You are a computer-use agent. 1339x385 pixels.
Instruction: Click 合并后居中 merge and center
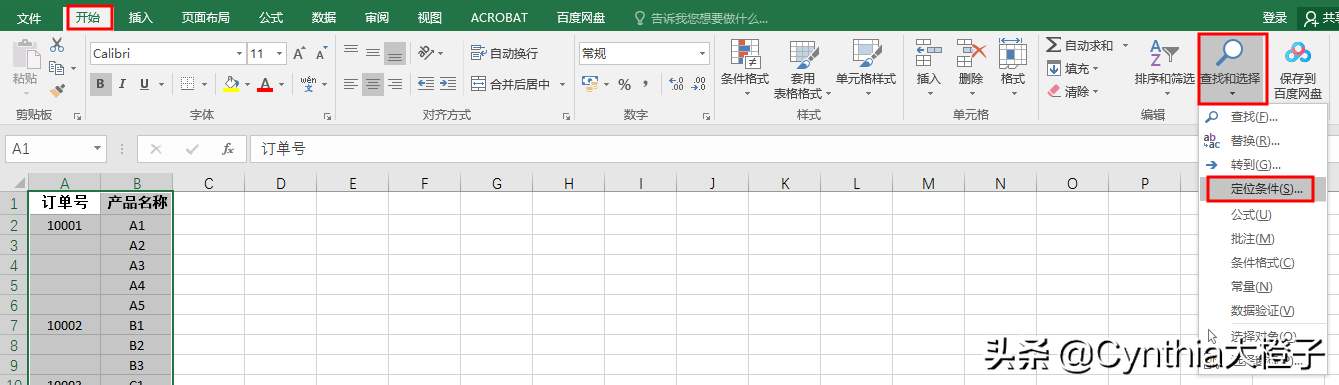click(511, 84)
